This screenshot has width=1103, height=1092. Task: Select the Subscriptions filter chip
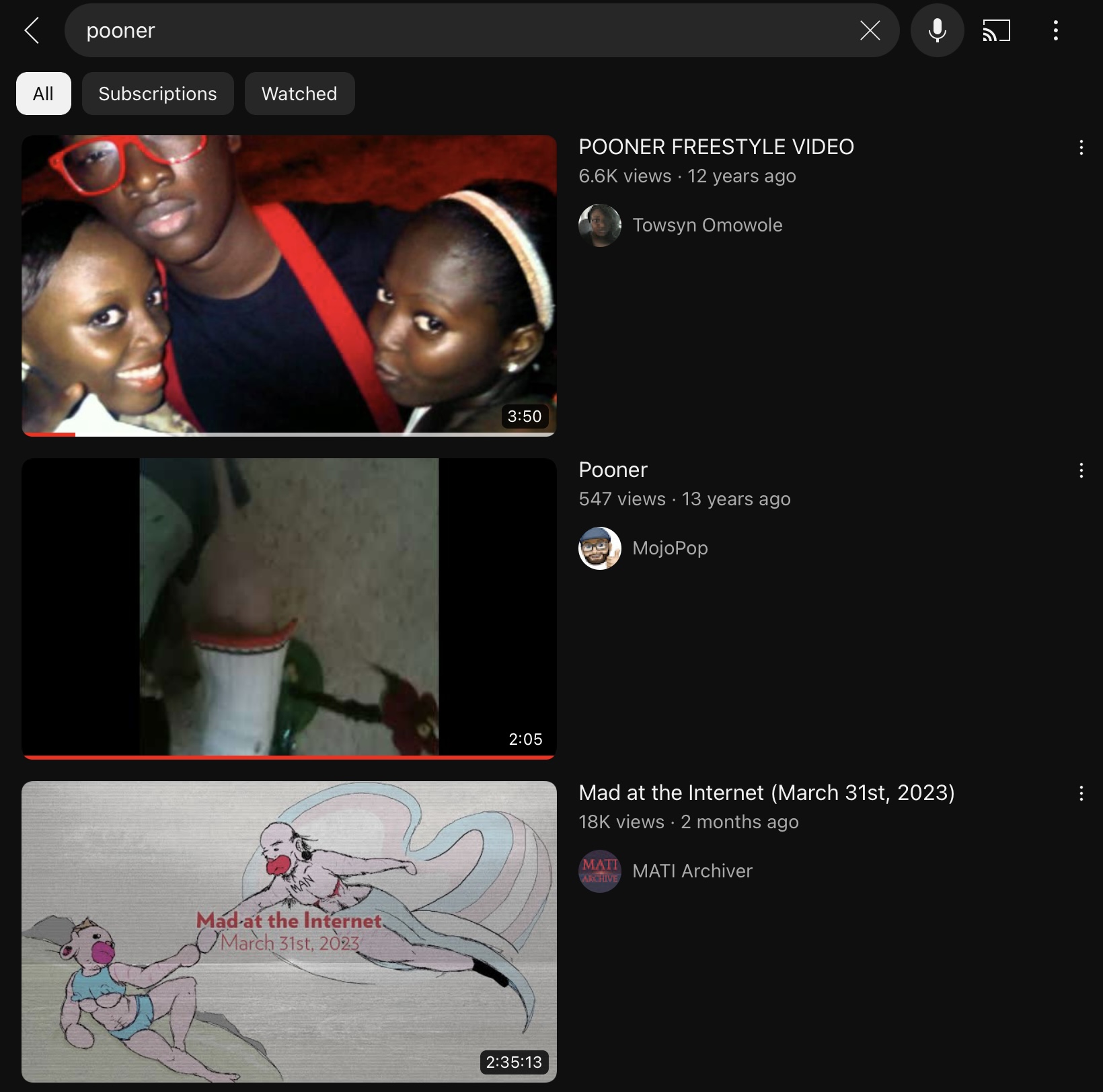click(158, 94)
